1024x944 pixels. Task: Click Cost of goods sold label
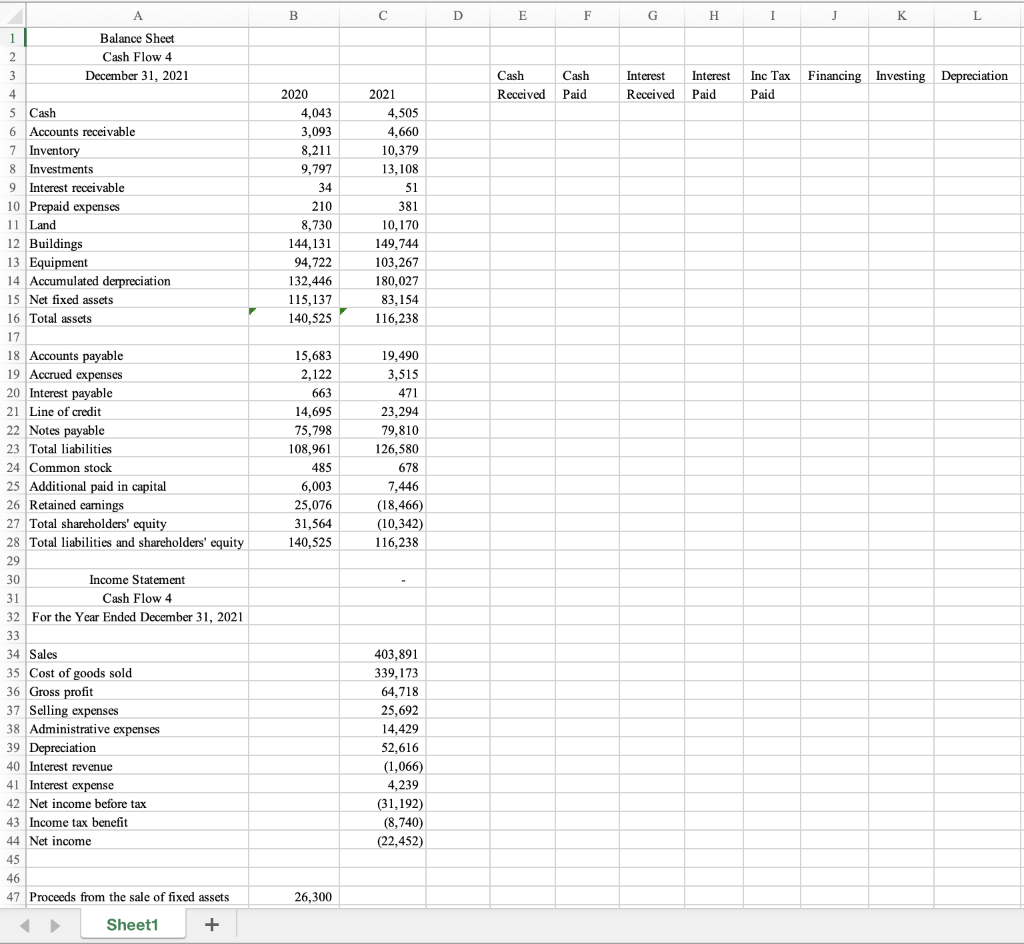81,672
